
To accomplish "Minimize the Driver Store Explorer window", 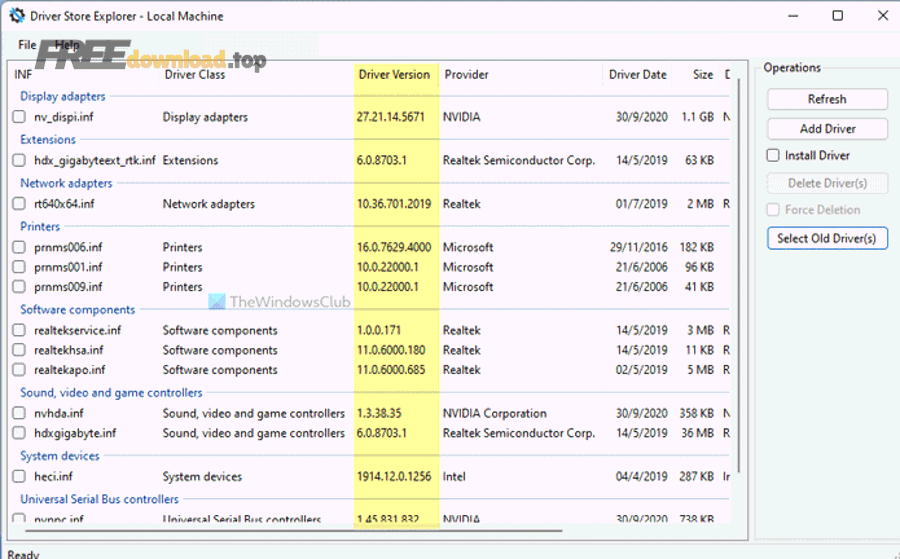I will 793,15.
